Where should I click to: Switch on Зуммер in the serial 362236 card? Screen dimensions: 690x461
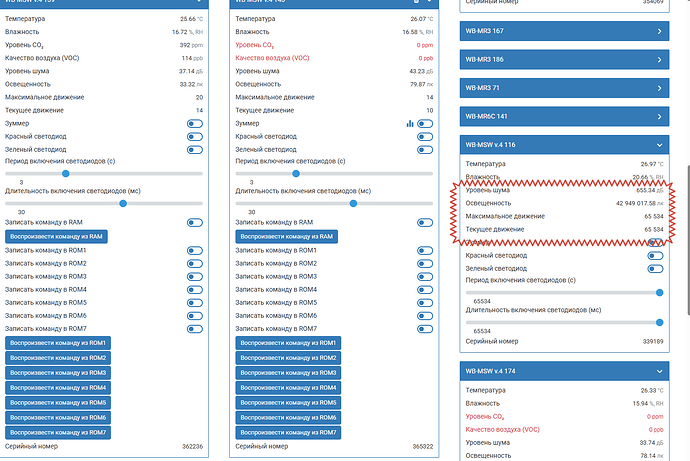tap(195, 124)
